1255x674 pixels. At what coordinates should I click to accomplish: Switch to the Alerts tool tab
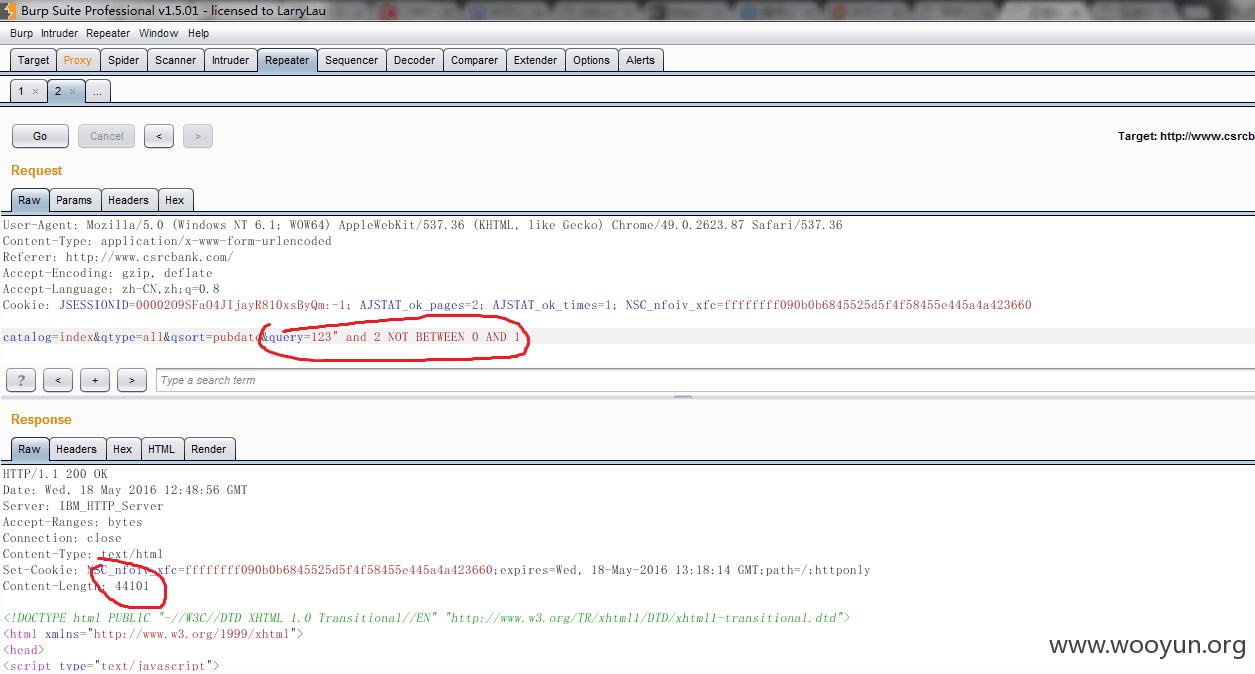[640, 60]
